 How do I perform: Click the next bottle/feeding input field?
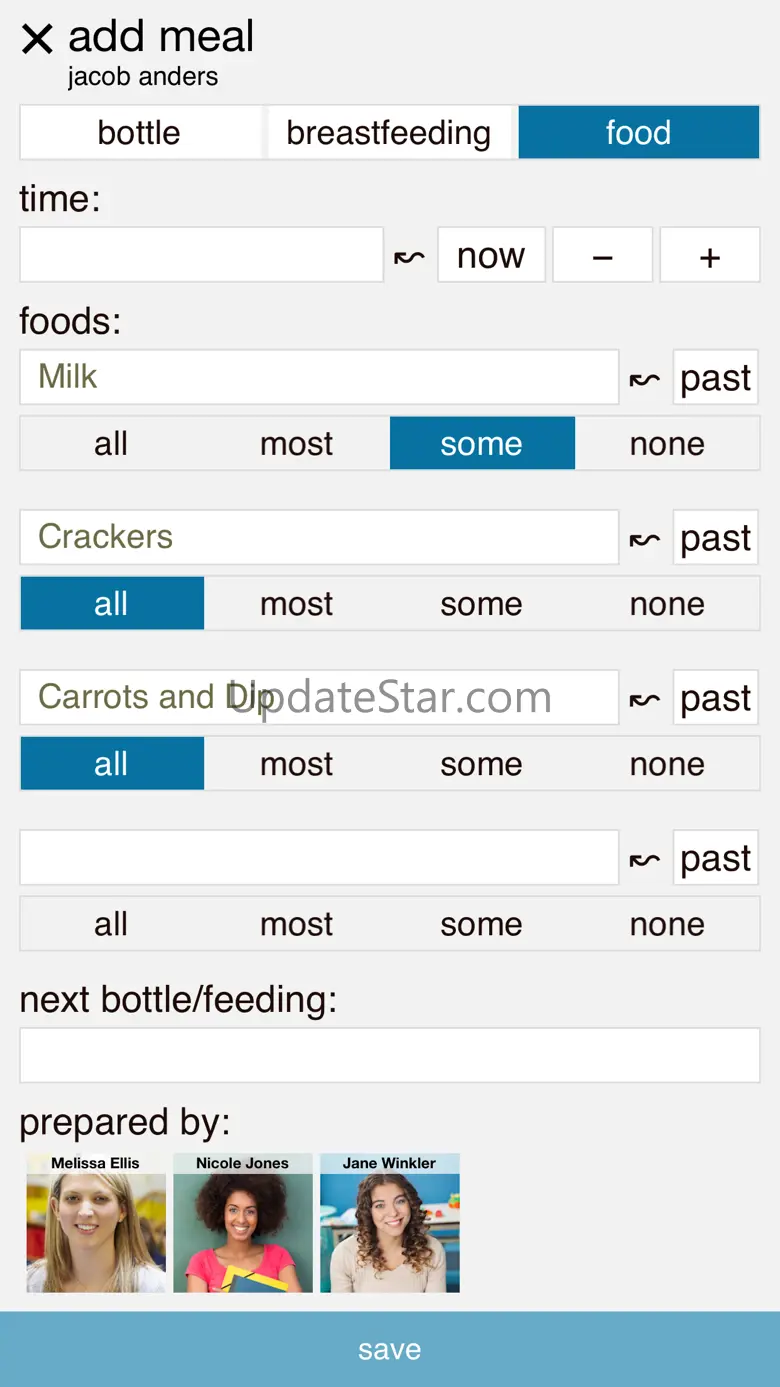(390, 1055)
